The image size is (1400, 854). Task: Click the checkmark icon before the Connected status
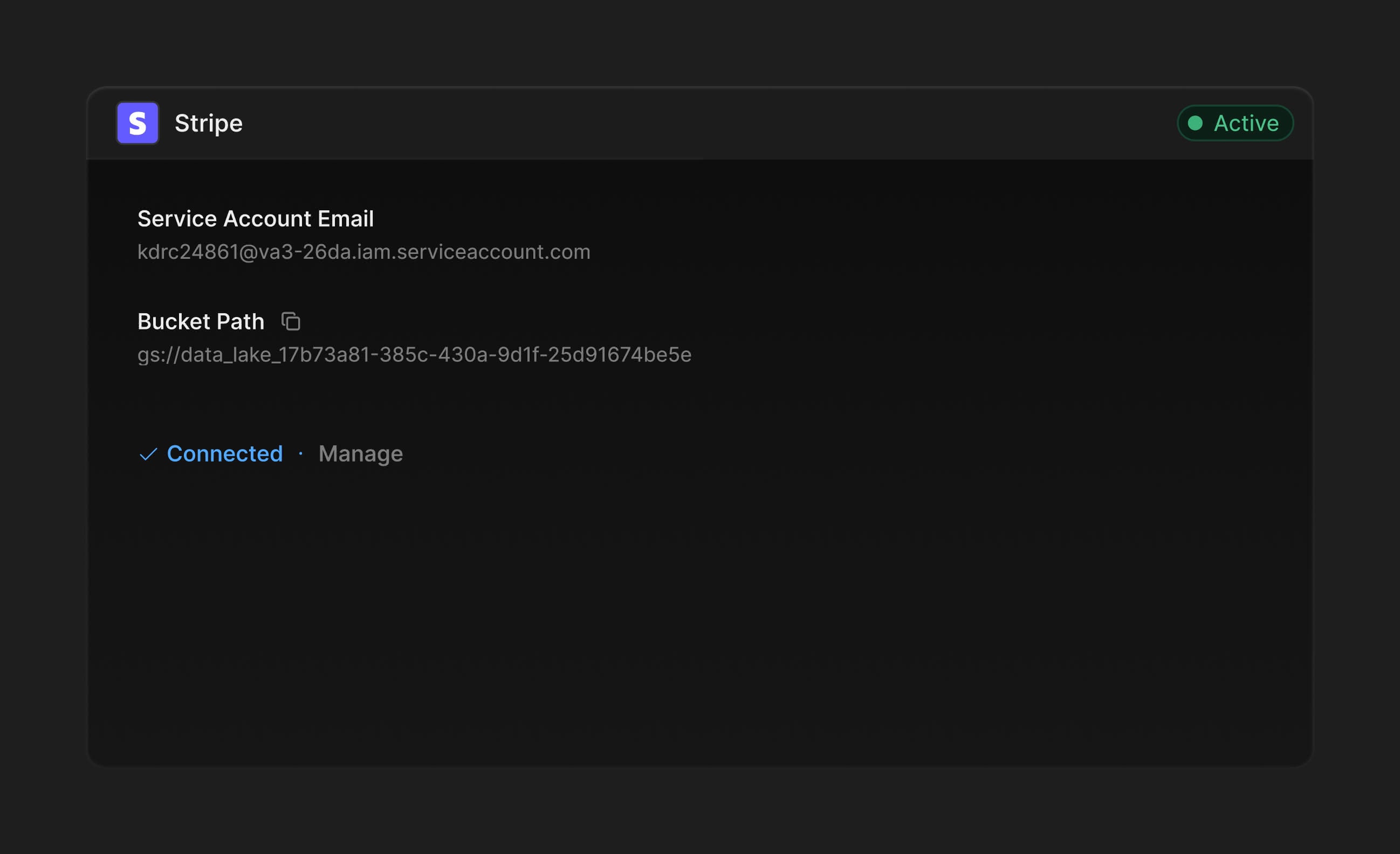[148, 454]
